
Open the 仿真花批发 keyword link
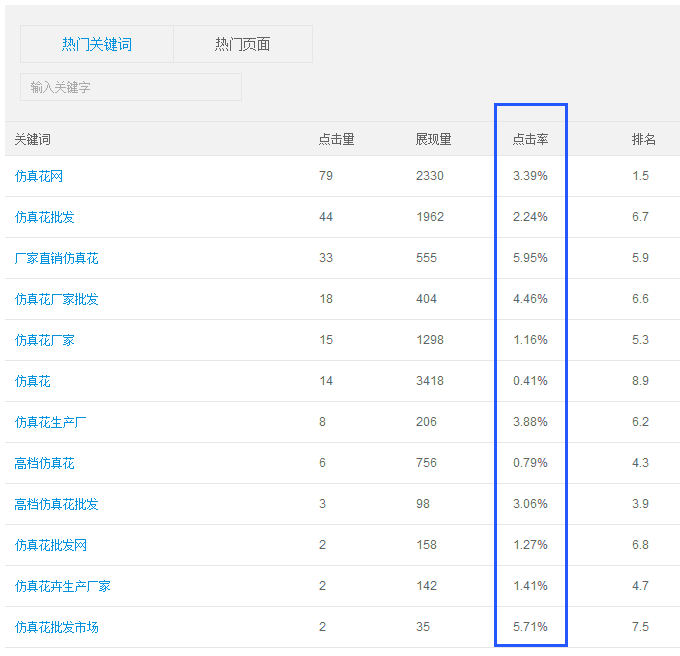pos(45,217)
